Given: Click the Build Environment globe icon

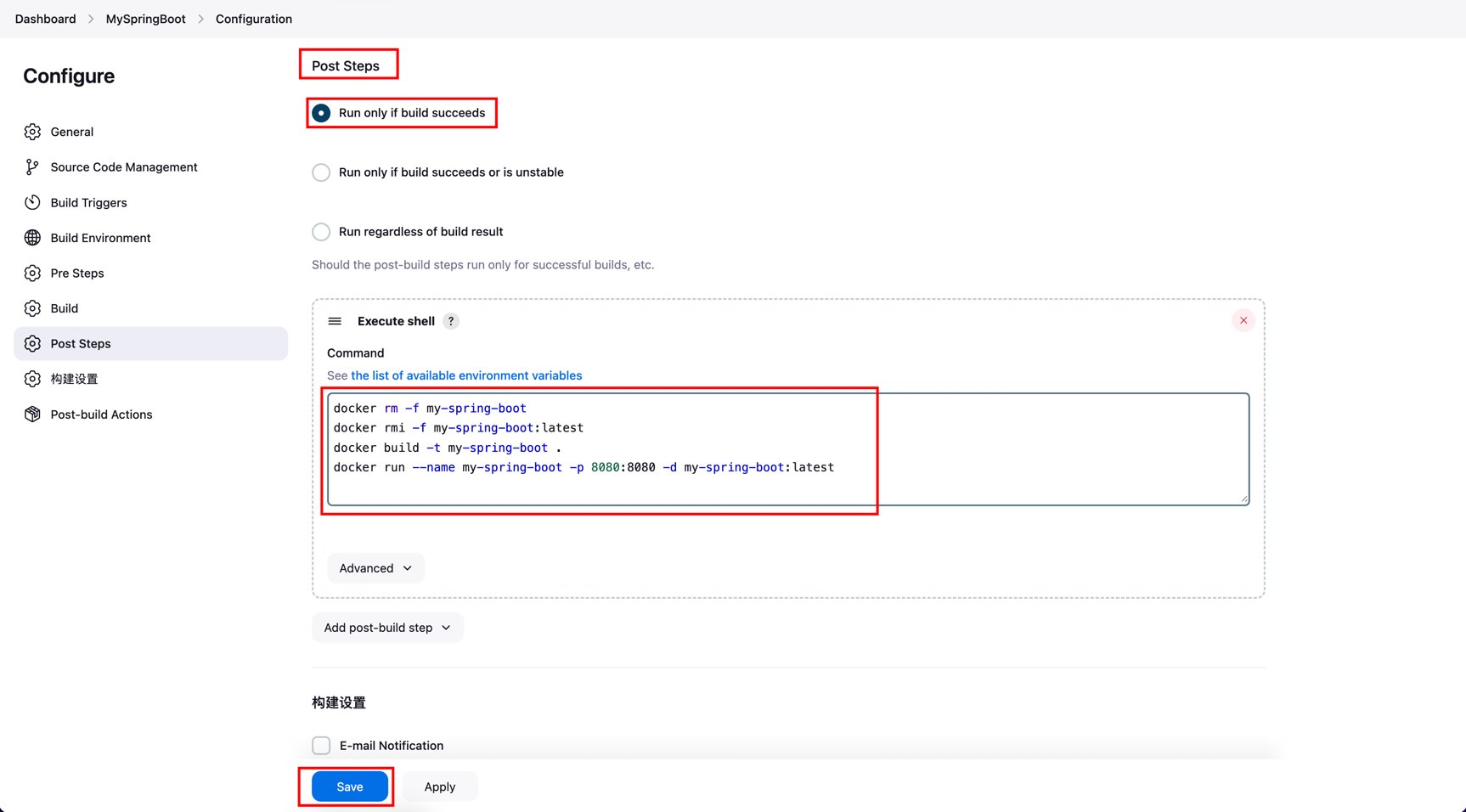Looking at the screenshot, I should [32, 238].
